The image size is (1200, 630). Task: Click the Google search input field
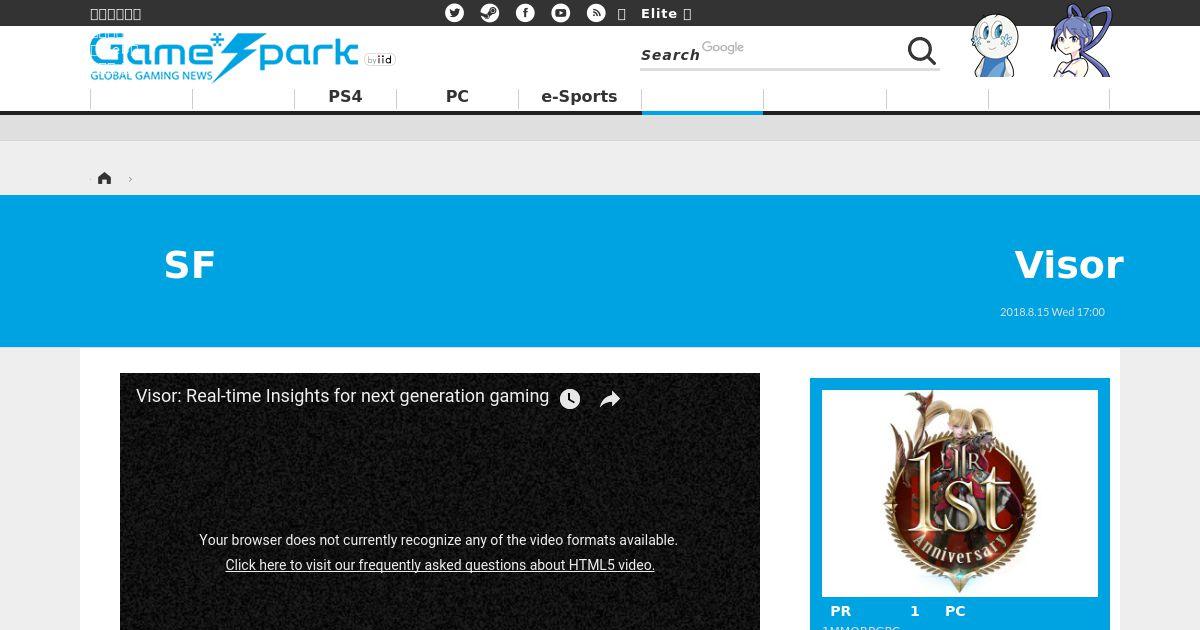[x=772, y=52]
